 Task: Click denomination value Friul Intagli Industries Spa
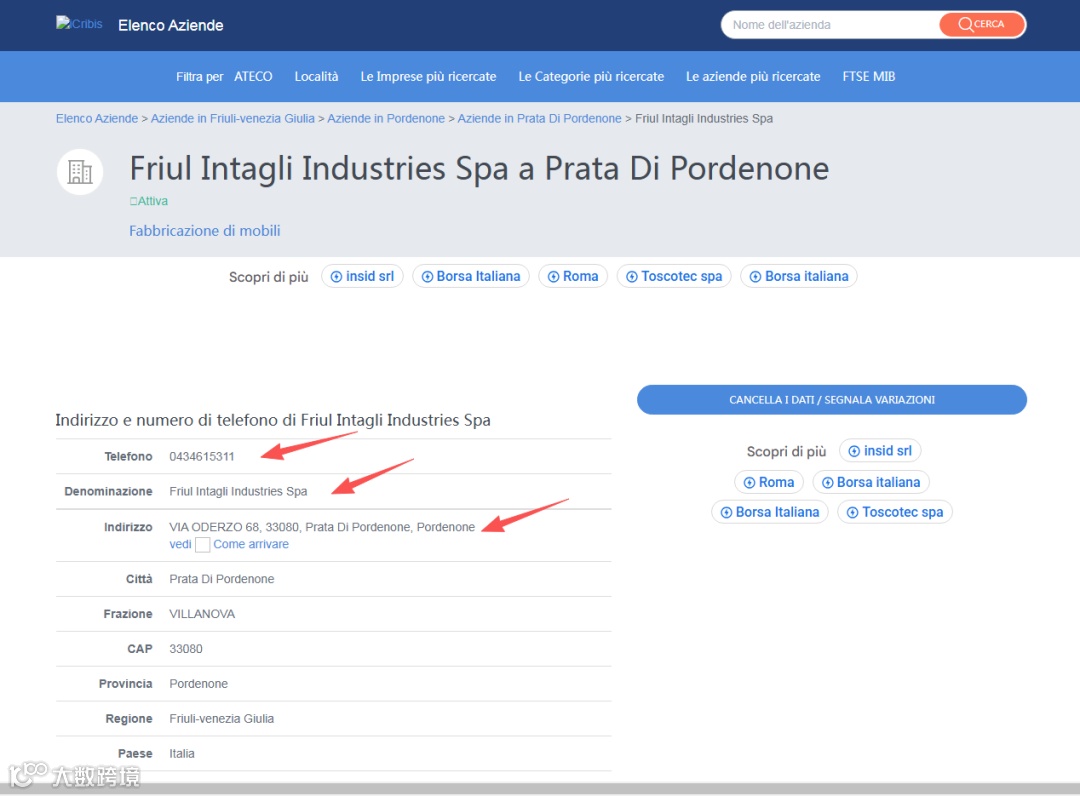[238, 492]
